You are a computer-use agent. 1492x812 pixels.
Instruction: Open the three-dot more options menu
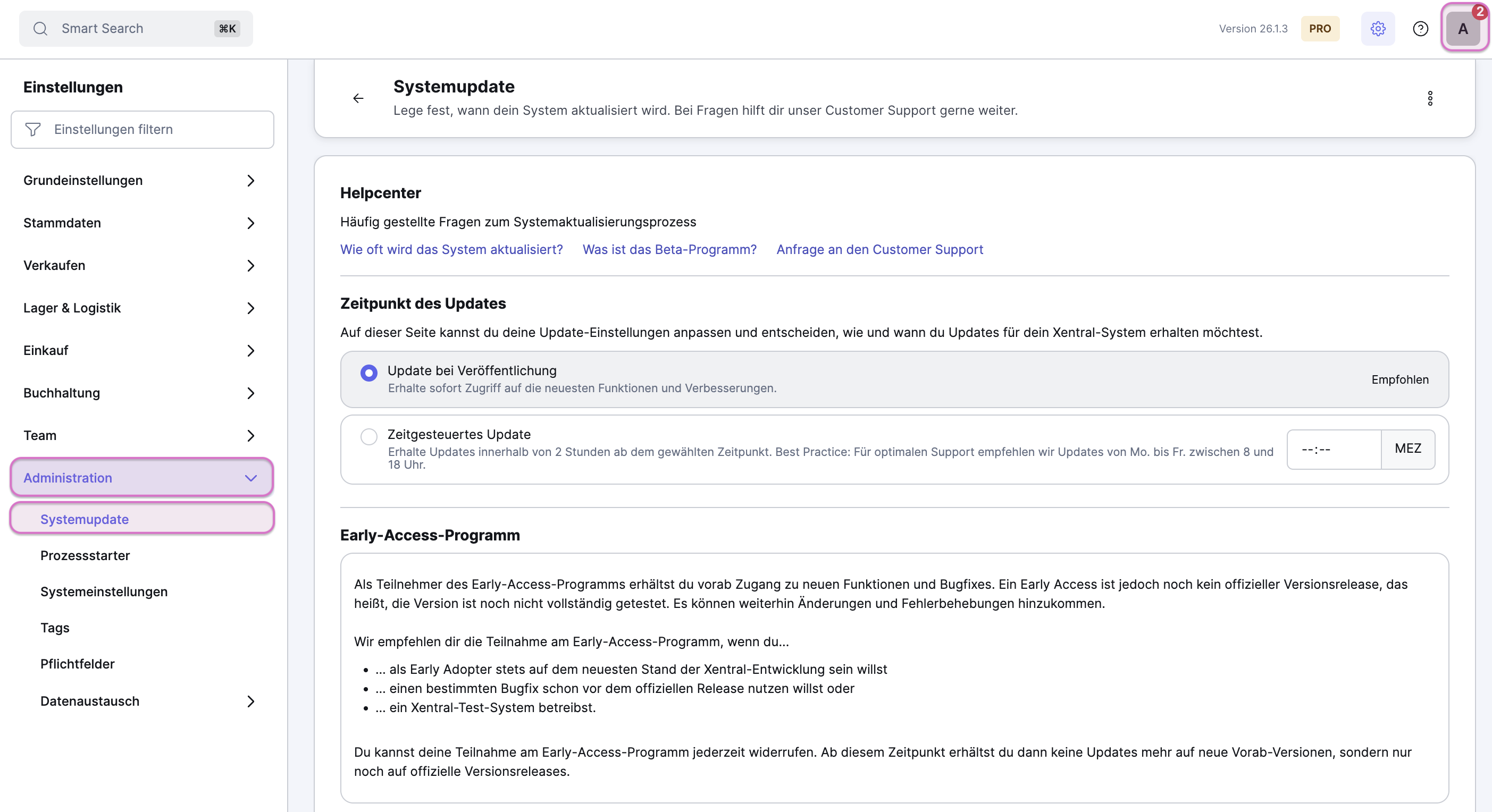click(x=1430, y=98)
